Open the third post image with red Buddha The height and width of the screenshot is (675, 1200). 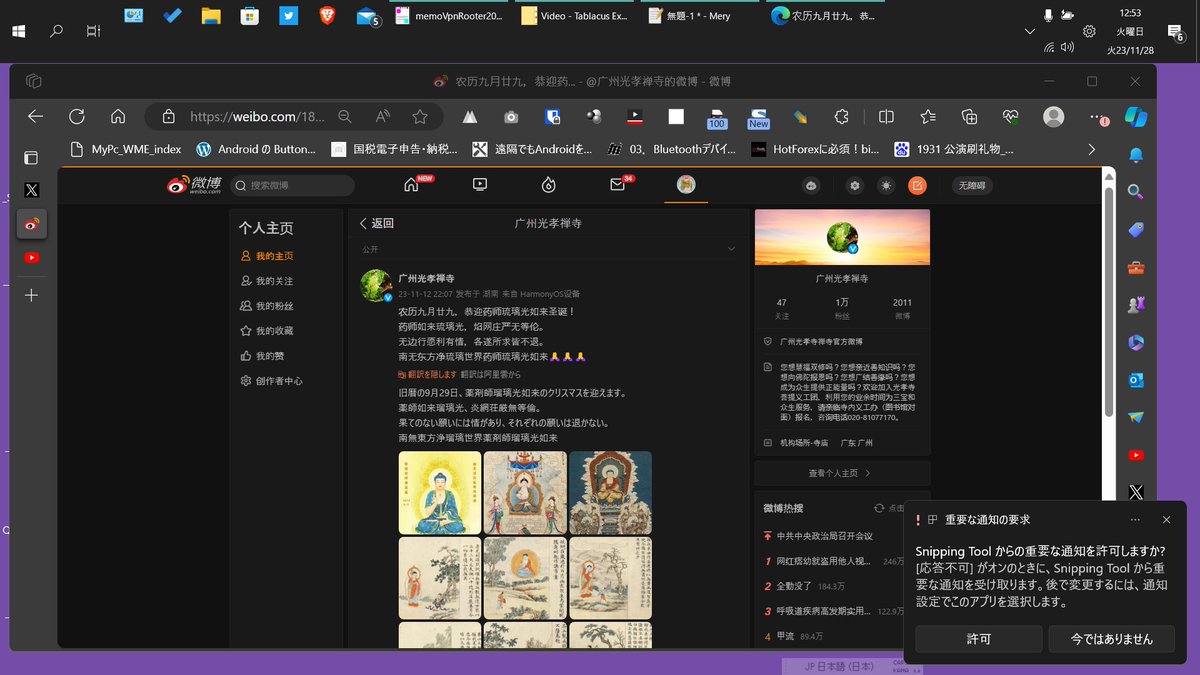(x=610, y=492)
